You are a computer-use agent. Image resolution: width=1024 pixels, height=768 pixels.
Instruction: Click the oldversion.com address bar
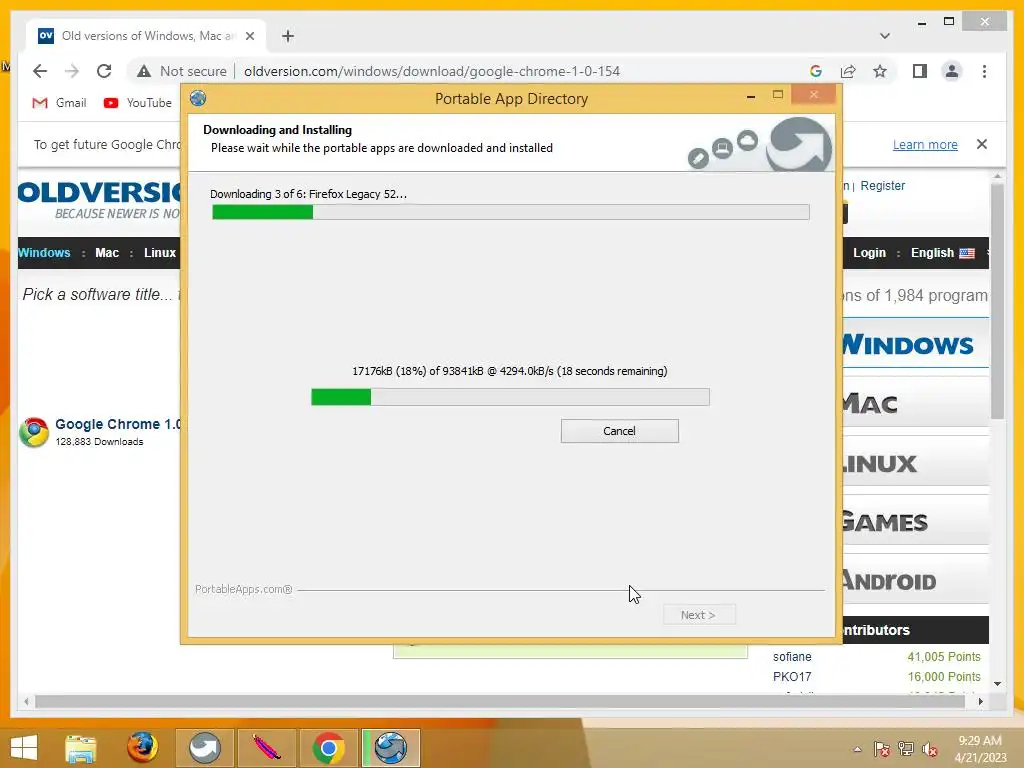[431, 71]
